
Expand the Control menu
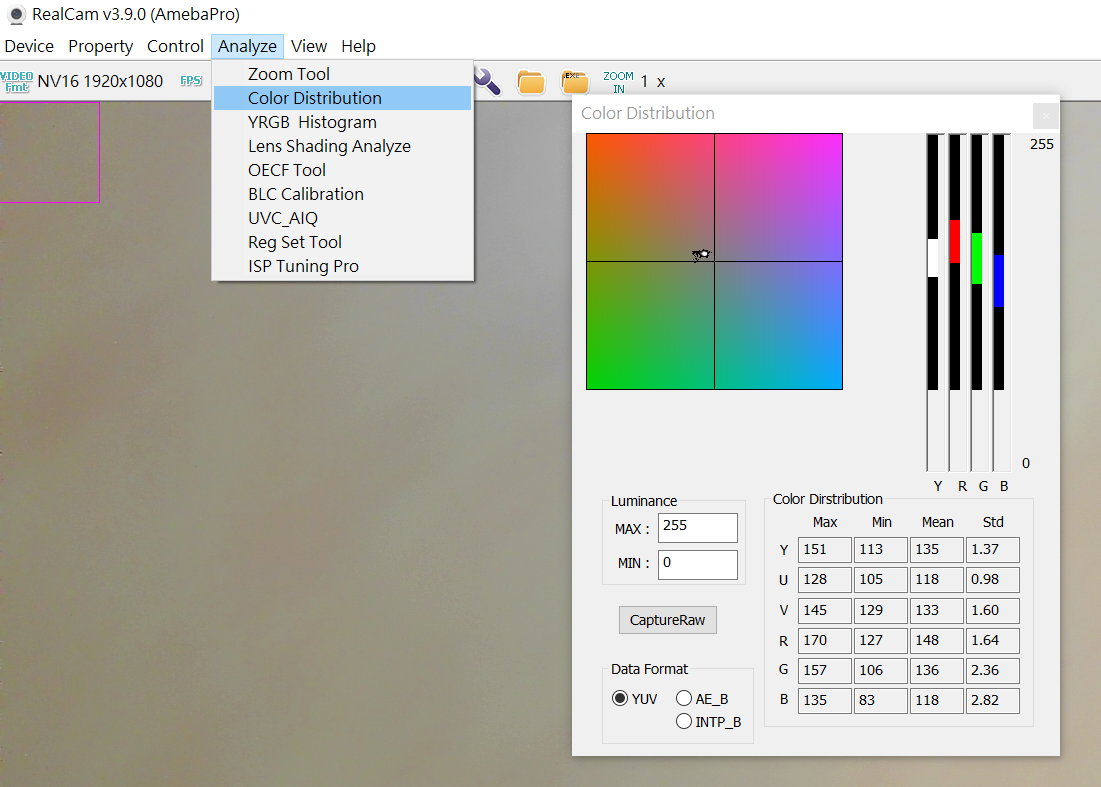click(x=175, y=46)
